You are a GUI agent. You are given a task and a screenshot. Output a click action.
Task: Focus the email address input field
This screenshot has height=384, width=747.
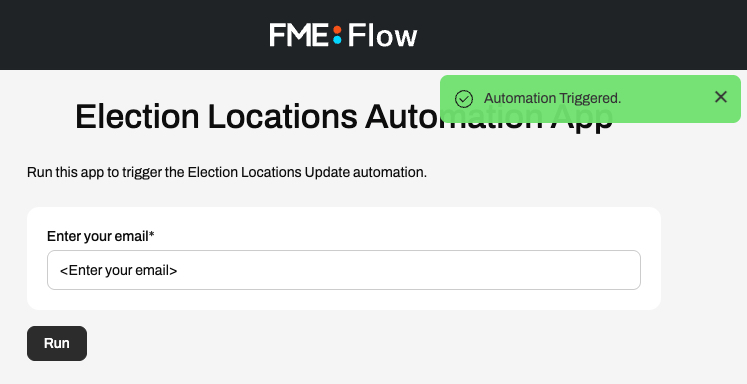click(344, 270)
